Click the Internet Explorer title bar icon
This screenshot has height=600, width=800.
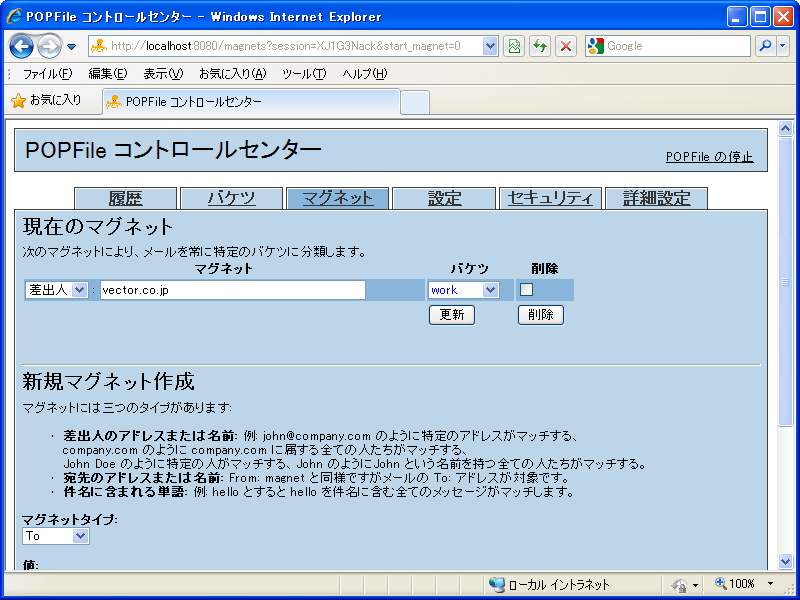(x=13, y=17)
